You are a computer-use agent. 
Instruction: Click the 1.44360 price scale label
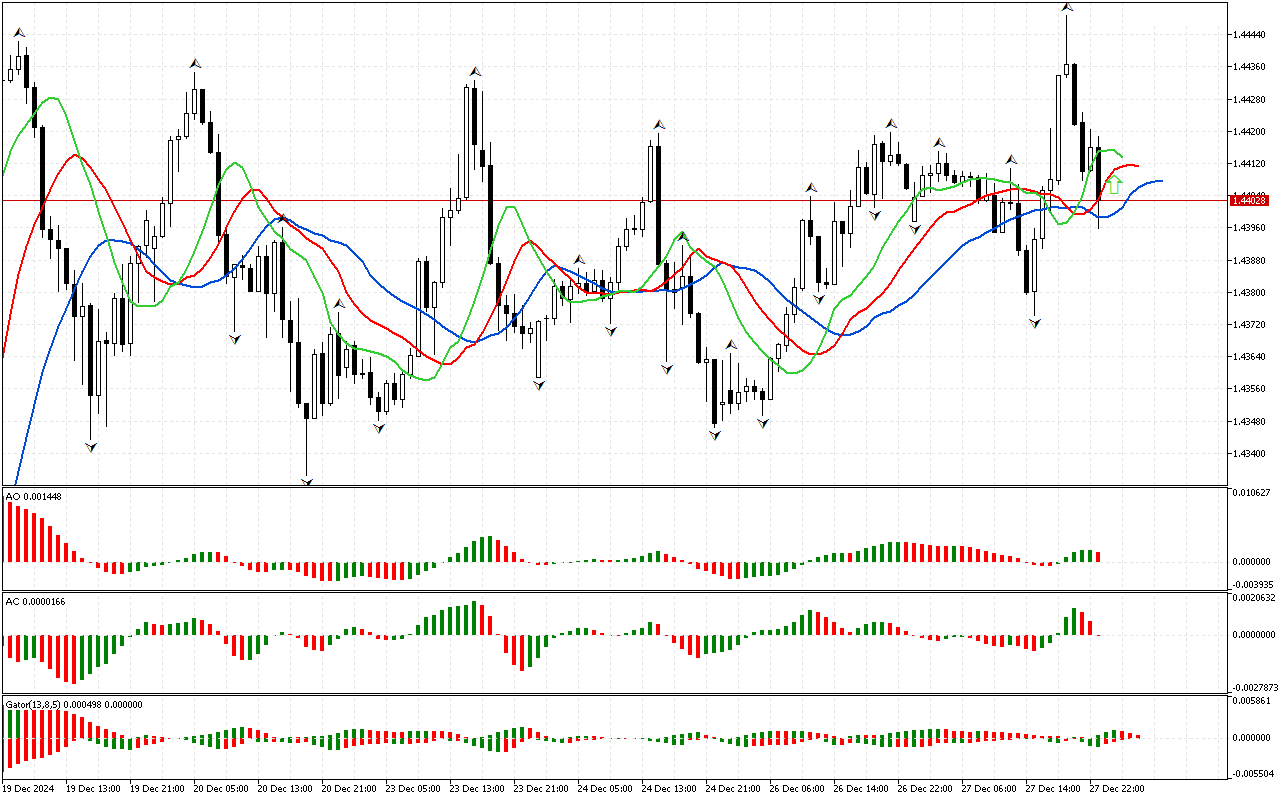1250,67
